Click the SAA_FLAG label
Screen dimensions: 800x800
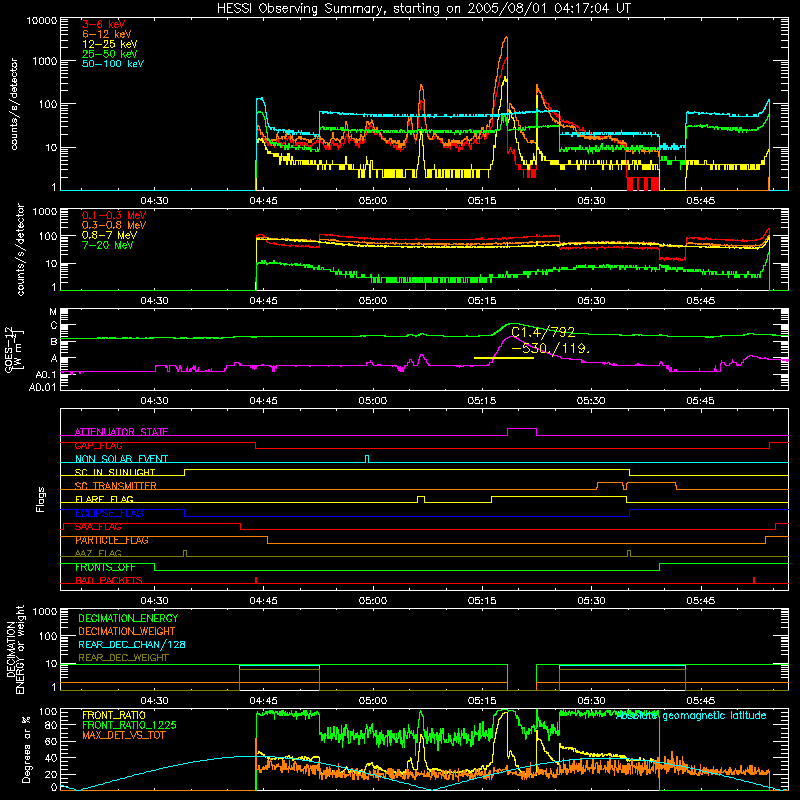point(98,526)
